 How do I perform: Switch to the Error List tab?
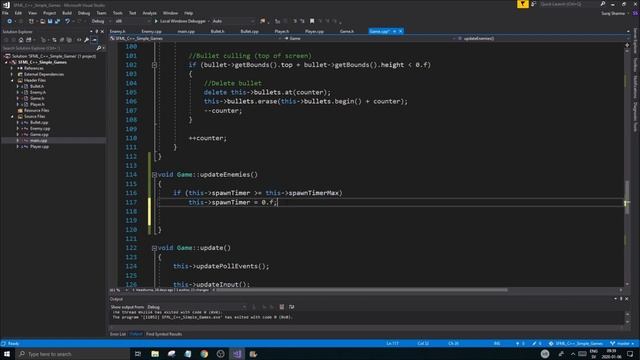point(118,334)
